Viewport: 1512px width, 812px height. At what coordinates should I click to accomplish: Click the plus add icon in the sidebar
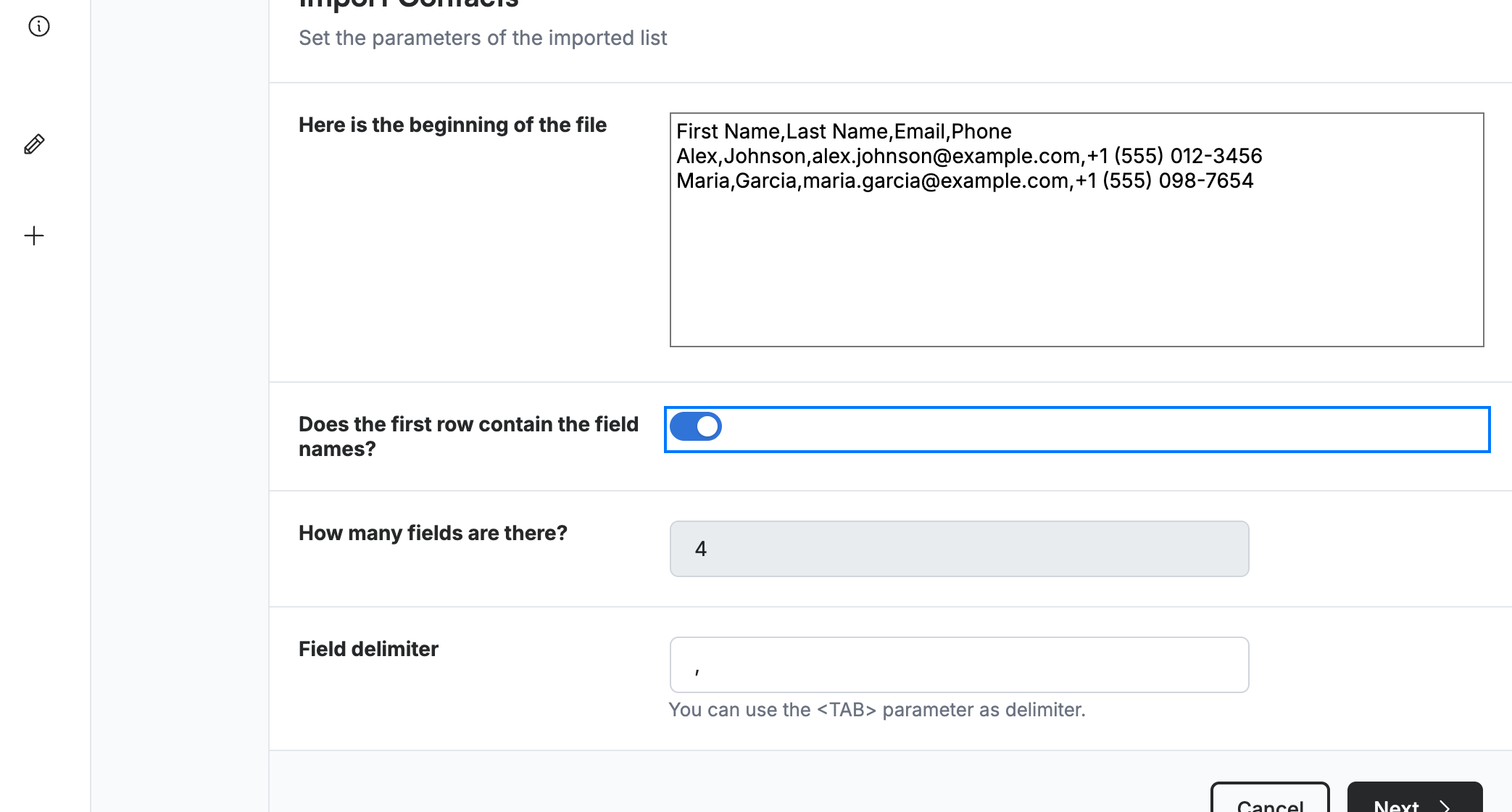(x=34, y=236)
